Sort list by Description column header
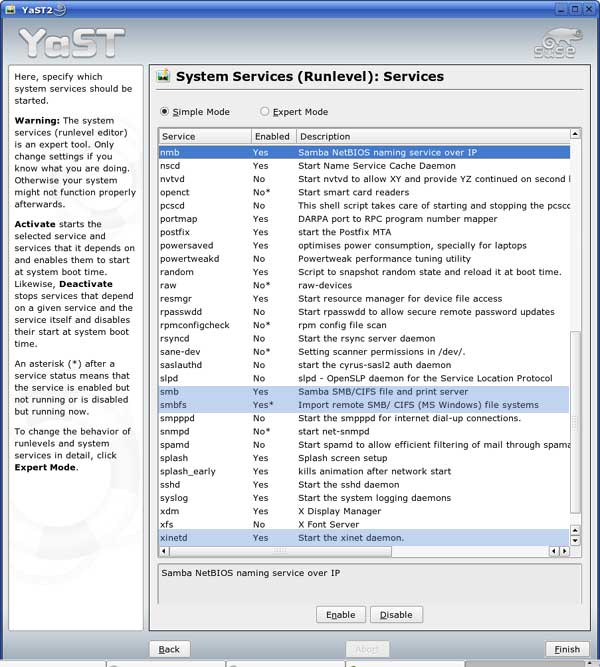The image size is (600, 667). click(433, 137)
